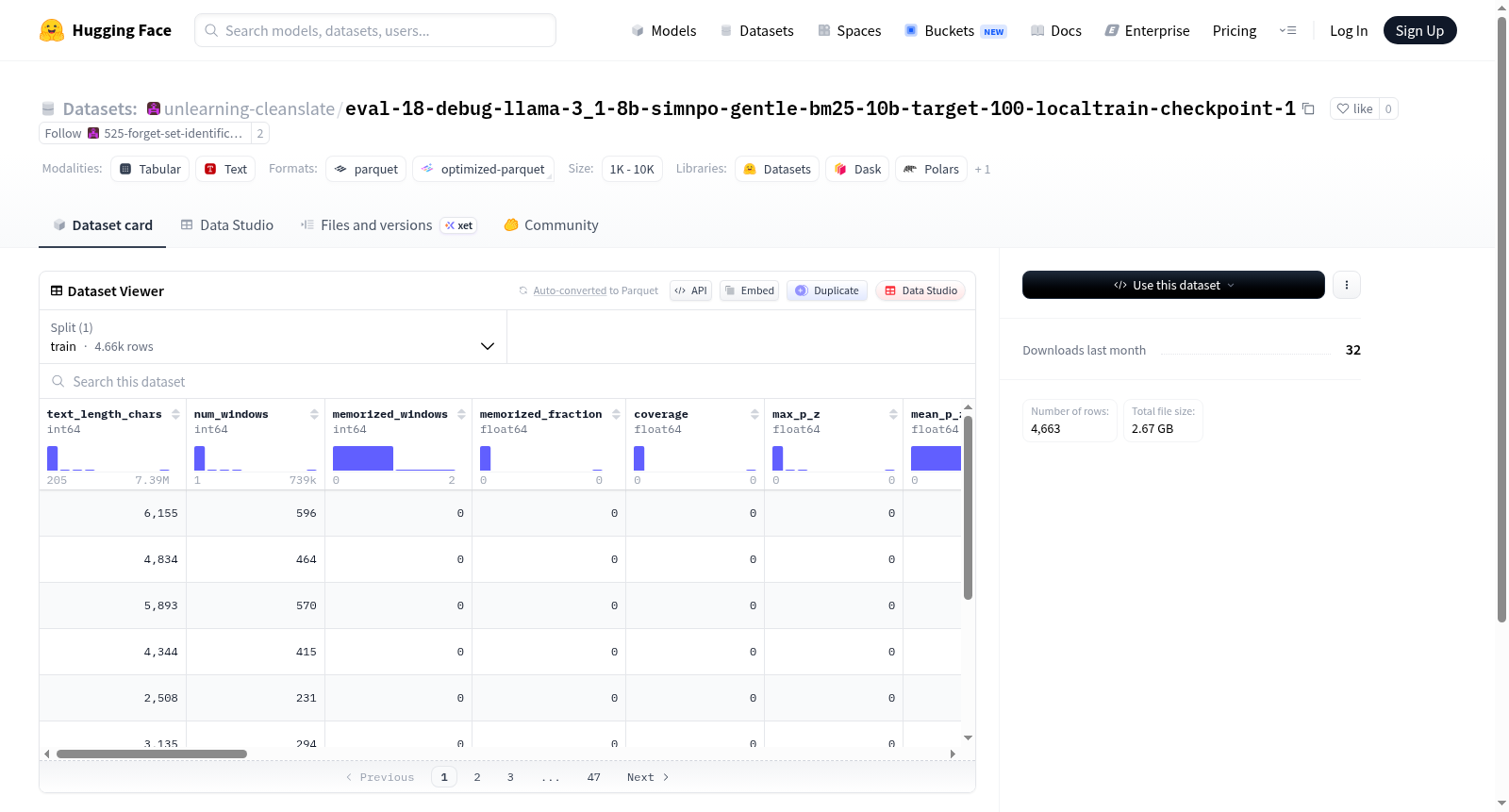This screenshot has height=812, width=1509.
Task: Go to page 3 of the table
Action: pyautogui.click(x=510, y=777)
